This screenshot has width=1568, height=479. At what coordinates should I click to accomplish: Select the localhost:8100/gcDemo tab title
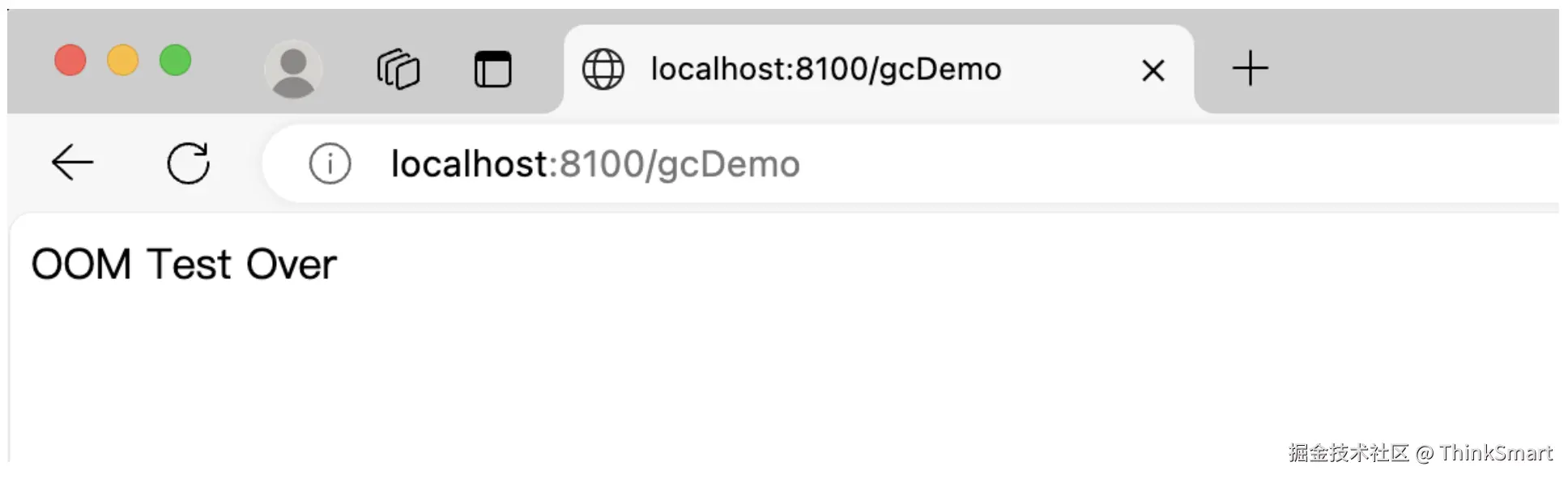tap(826, 70)
